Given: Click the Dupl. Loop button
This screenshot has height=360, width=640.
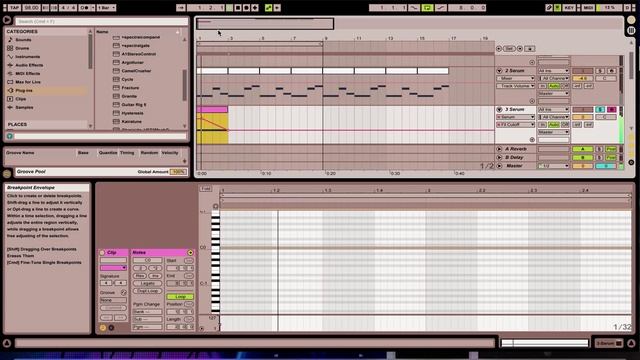Looking at the screenshot, I should tap(148, 291).
